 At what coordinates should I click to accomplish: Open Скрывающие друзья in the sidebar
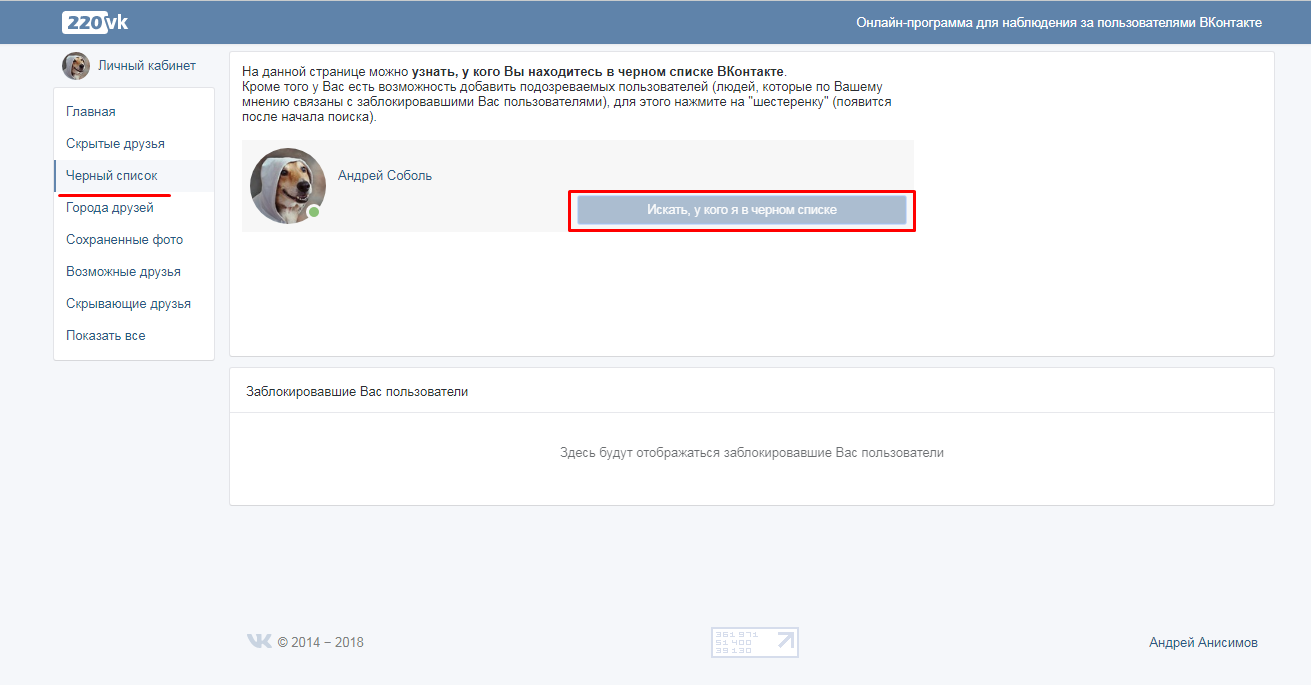(128, 303)
